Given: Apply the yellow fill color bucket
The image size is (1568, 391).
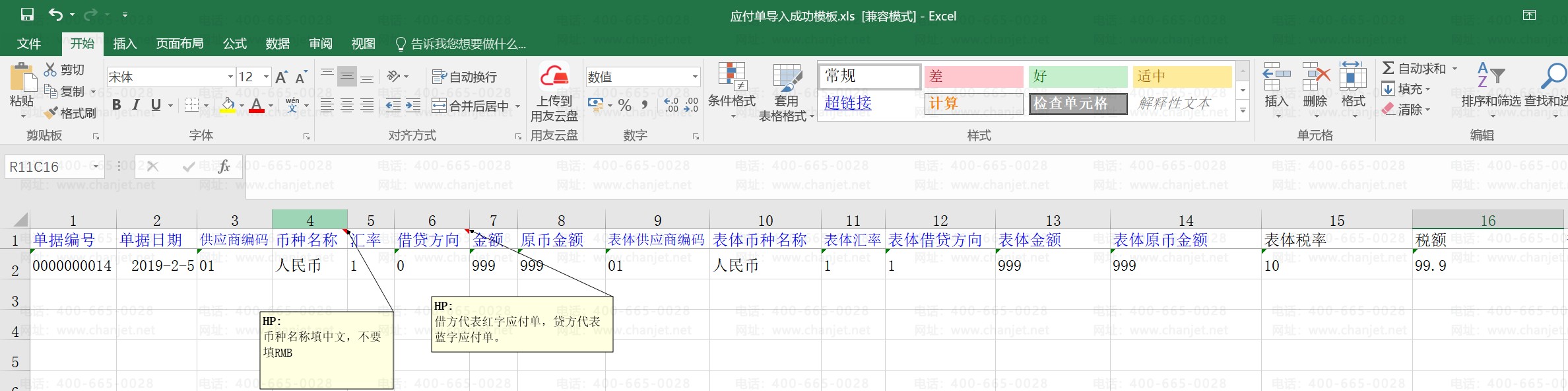Looking at the screenshot, I should pos(228,106).
